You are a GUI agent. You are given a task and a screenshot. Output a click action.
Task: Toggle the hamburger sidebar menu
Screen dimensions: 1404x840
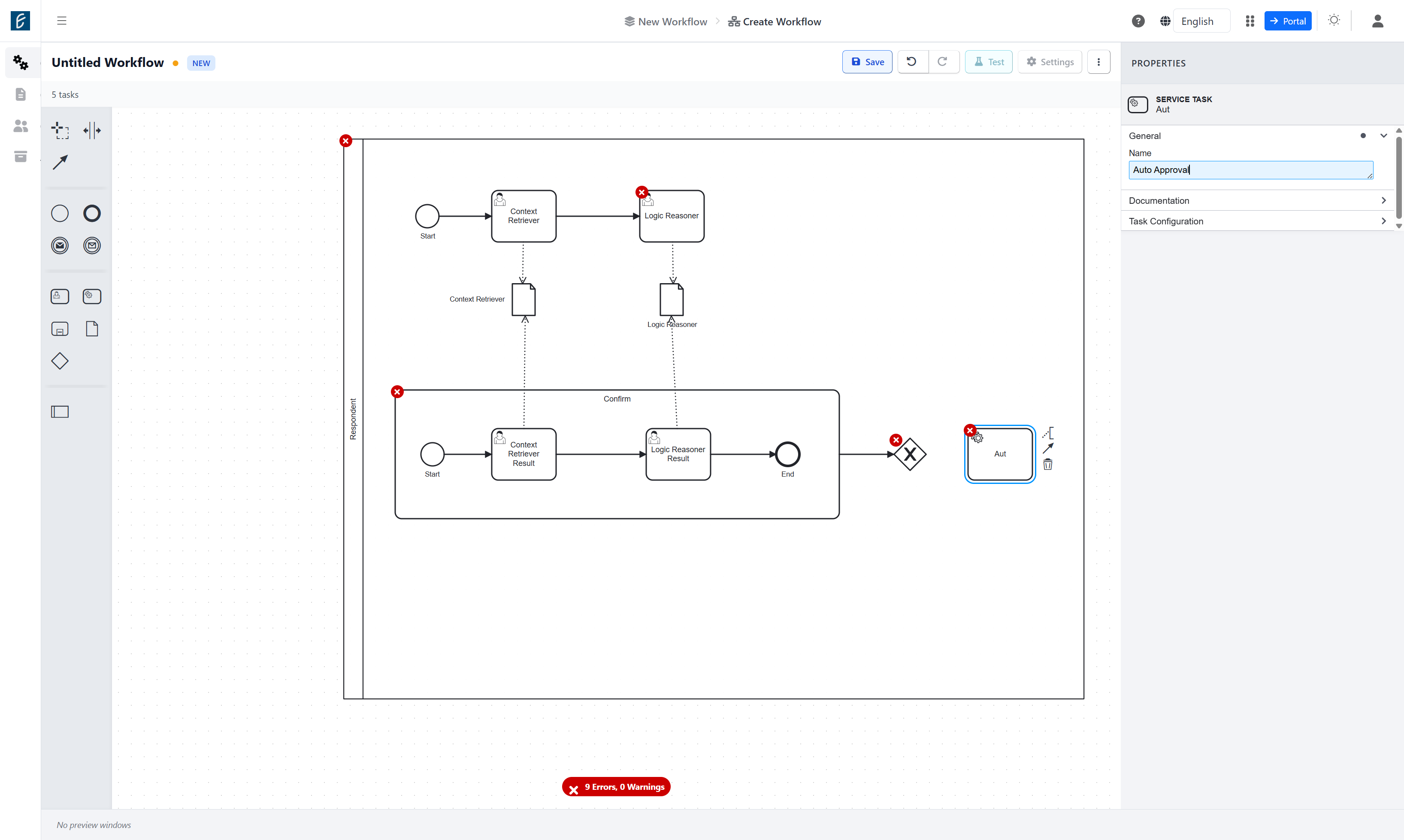click(62, 21)
